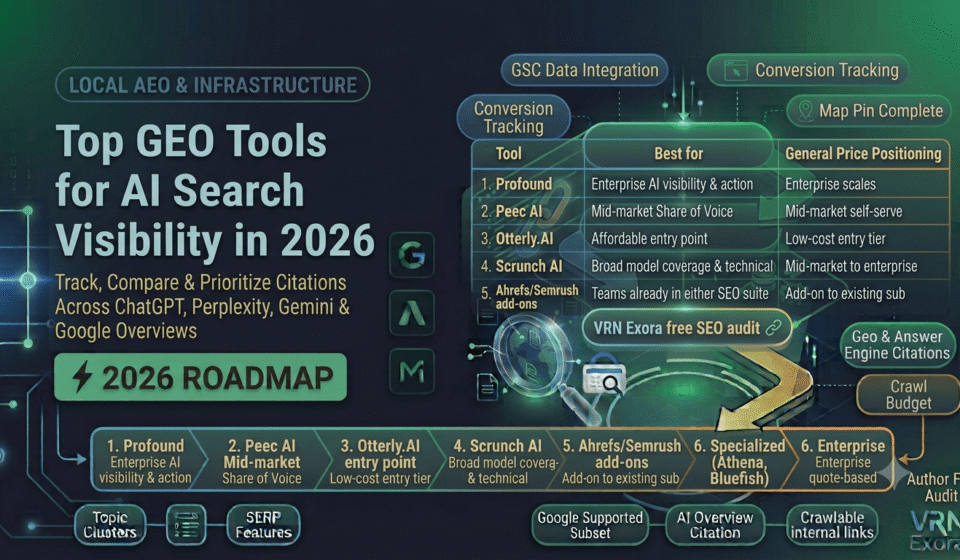This screenshot has height=560, width=960.
Task: Click table row 3. Otterly.AI
Action: pyautogui.click(x=710, y=239)
